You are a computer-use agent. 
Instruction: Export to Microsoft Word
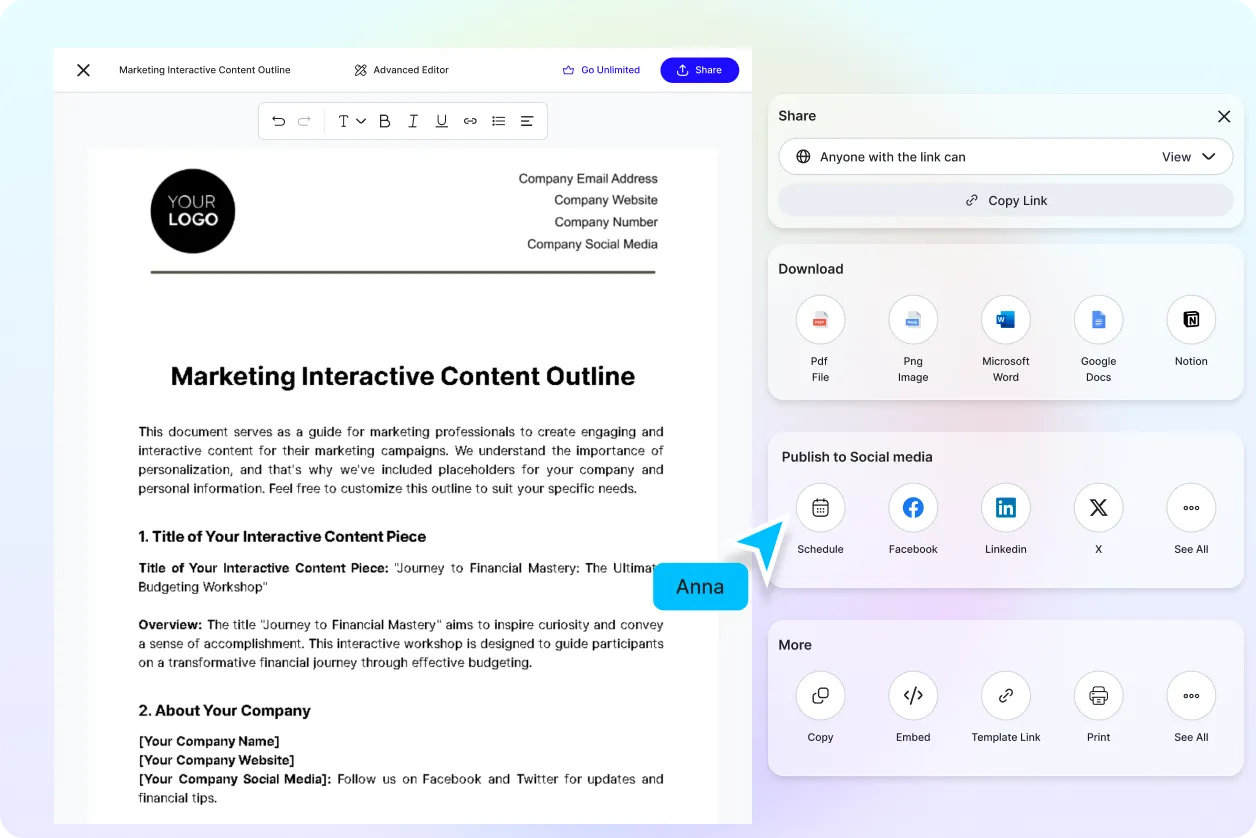click(x=1006, y=320)
